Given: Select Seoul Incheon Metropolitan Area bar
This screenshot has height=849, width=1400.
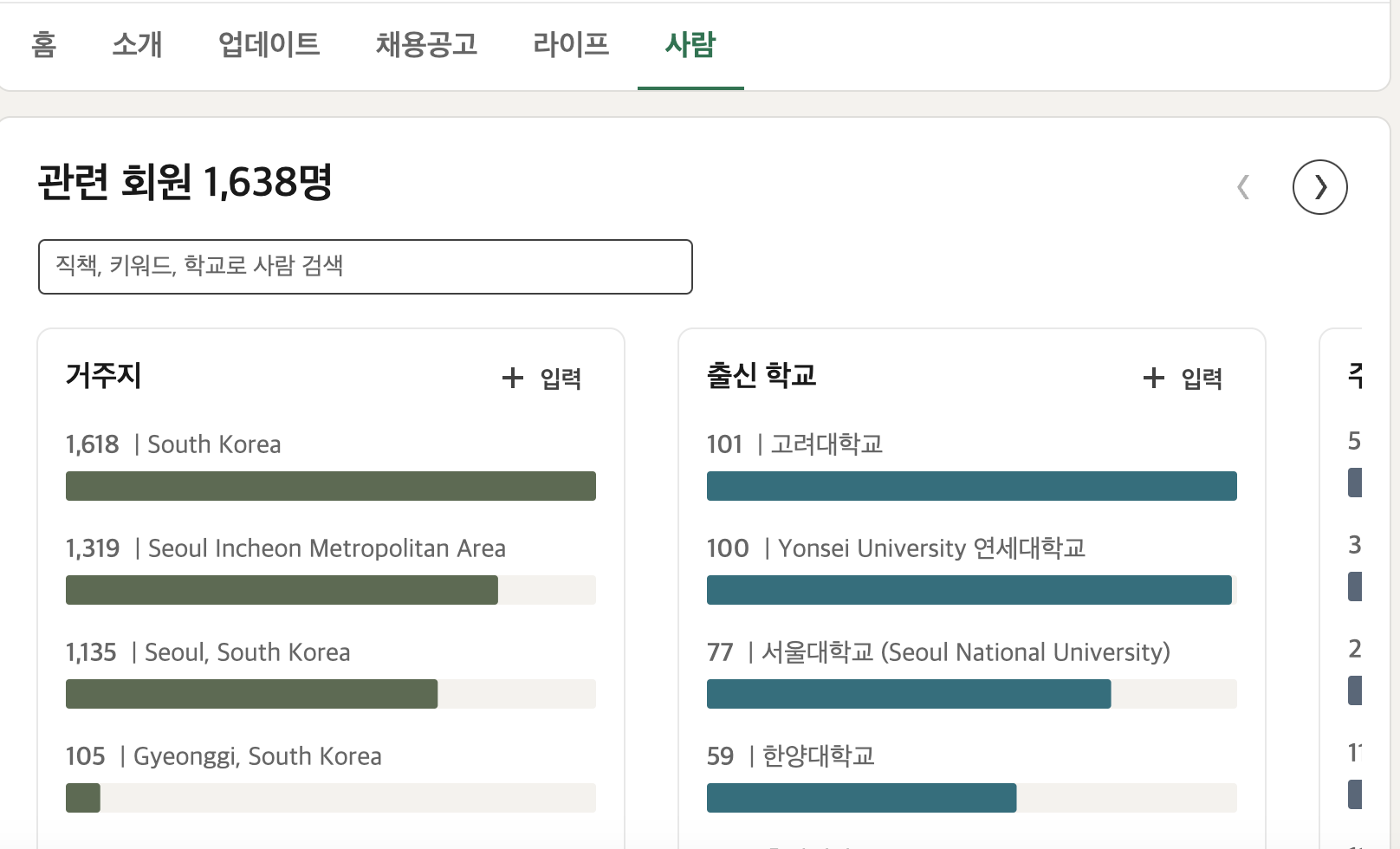Looking at the screenshot, I should click(331, 590).
